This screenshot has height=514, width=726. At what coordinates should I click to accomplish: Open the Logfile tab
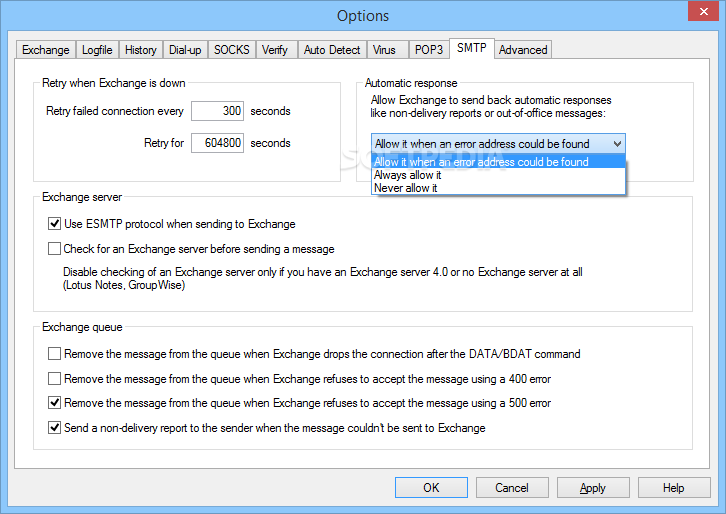(97, 50)
